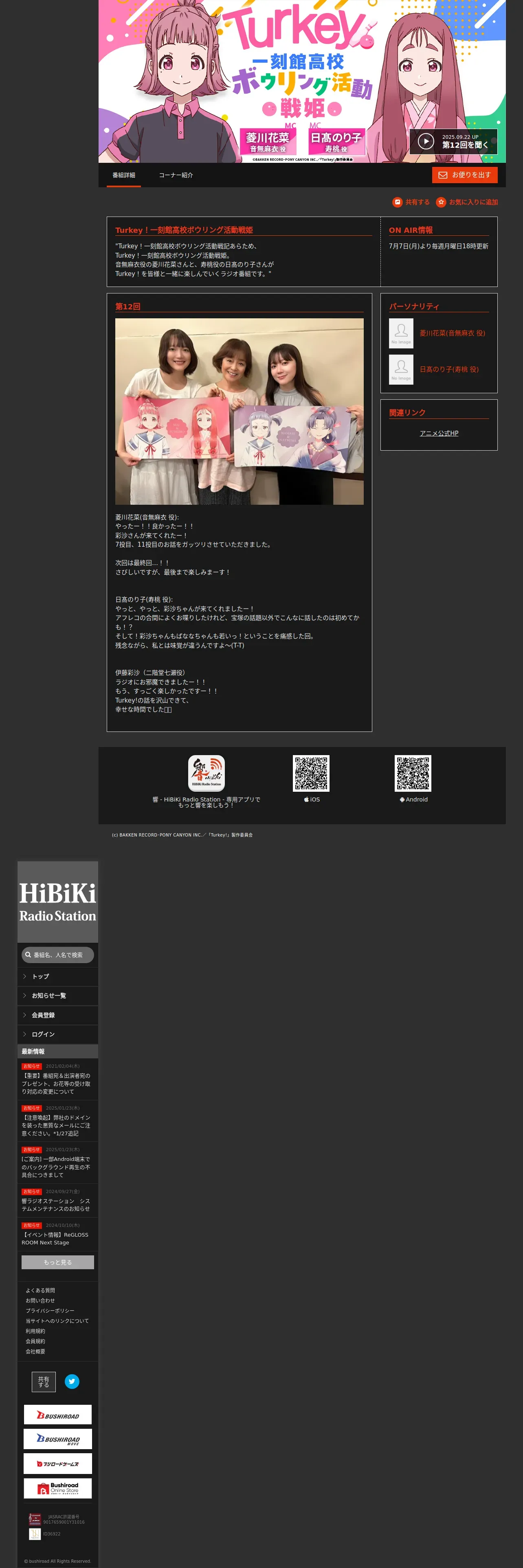The height and width of the screenshot is (1568, 523).
Task: Open 会社概要 footer link
Action: tap(35, 1351)
